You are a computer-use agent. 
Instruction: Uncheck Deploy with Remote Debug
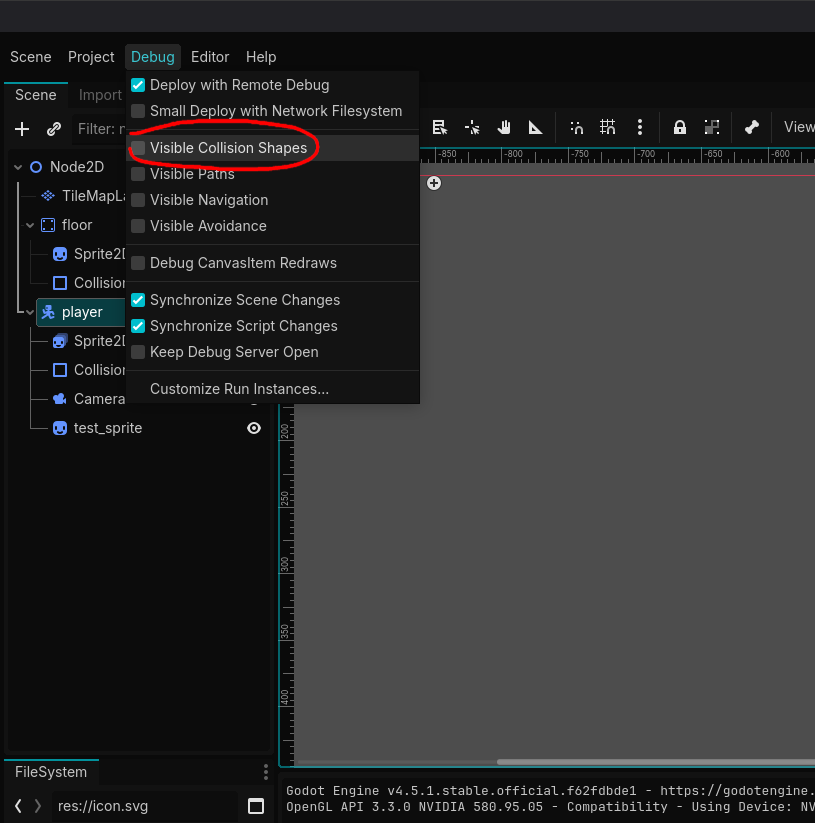click(139, 85)
